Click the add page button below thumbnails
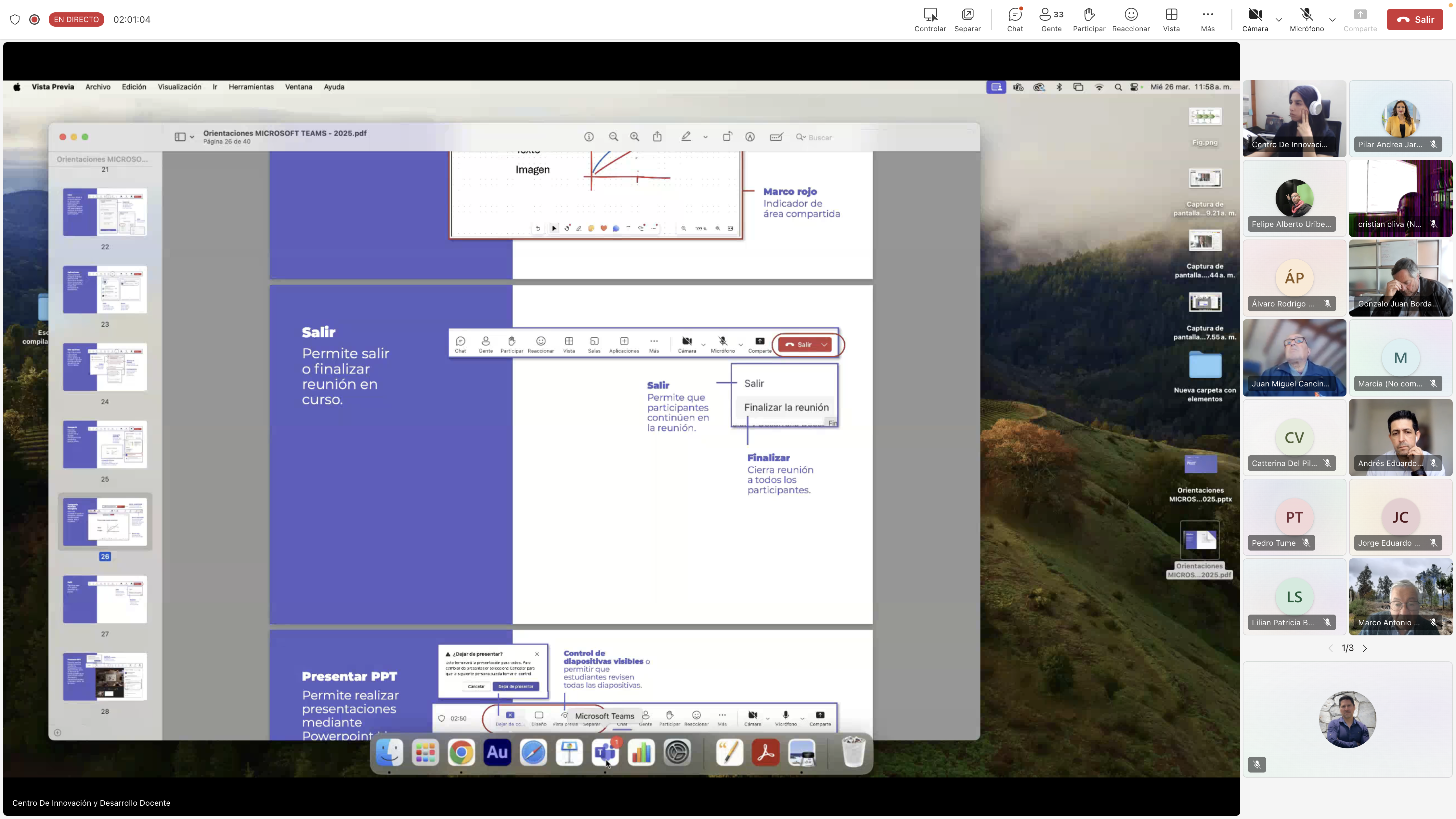 coord(57,733)
